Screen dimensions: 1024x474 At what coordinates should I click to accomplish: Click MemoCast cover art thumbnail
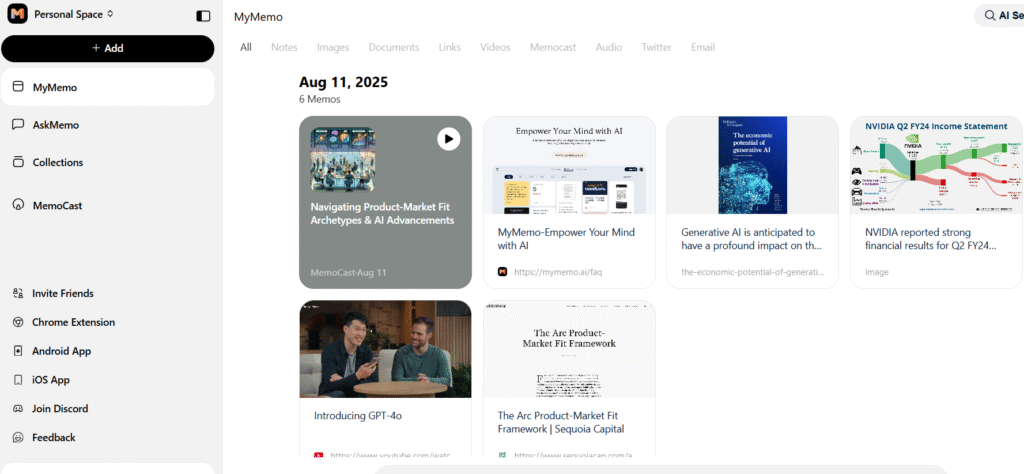pos(342,159)
